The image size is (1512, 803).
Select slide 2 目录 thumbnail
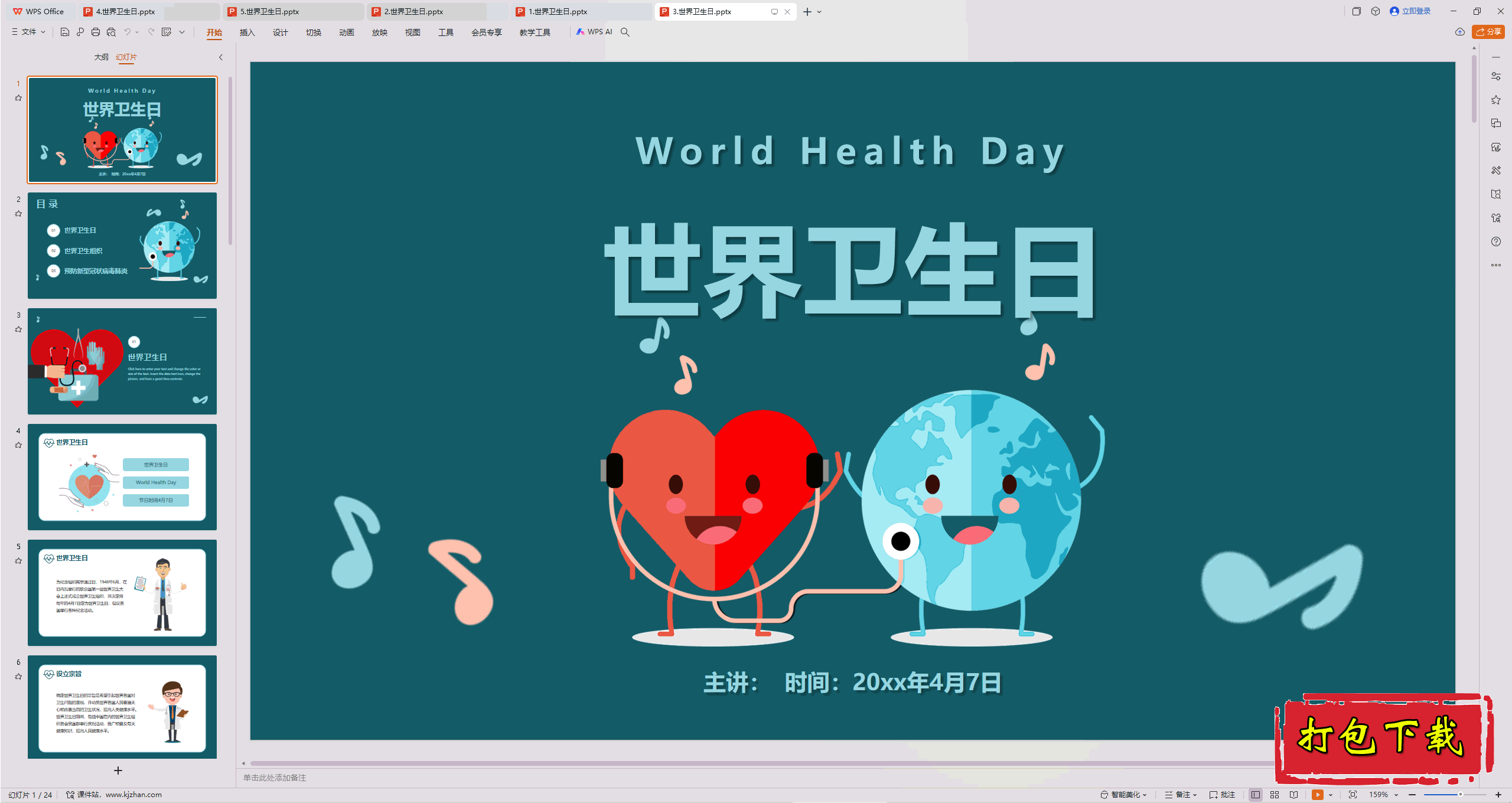pyautogui.click(x=122, y=245)
